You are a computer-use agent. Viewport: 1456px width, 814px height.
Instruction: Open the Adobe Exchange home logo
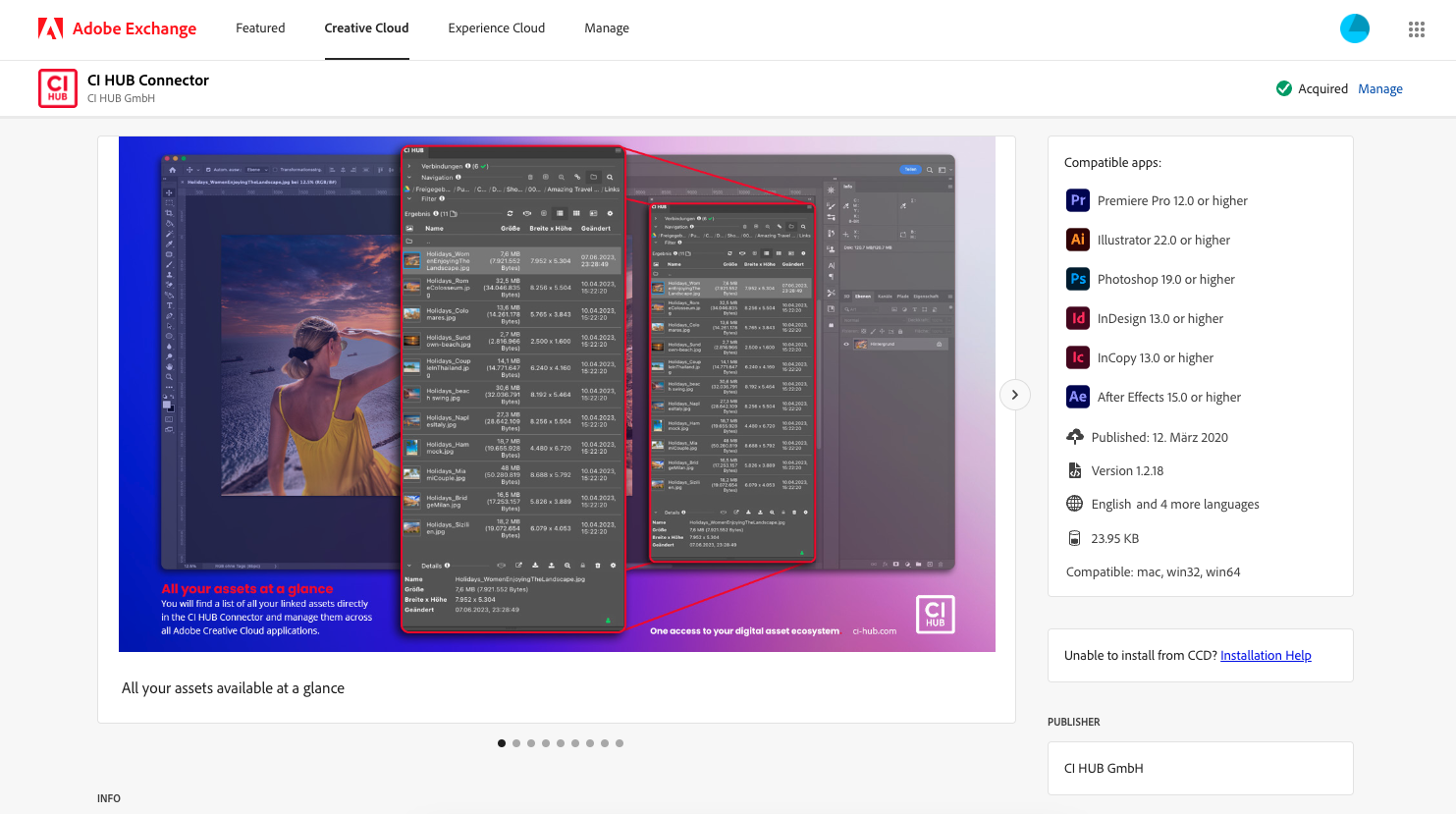[x=117, y=28]
